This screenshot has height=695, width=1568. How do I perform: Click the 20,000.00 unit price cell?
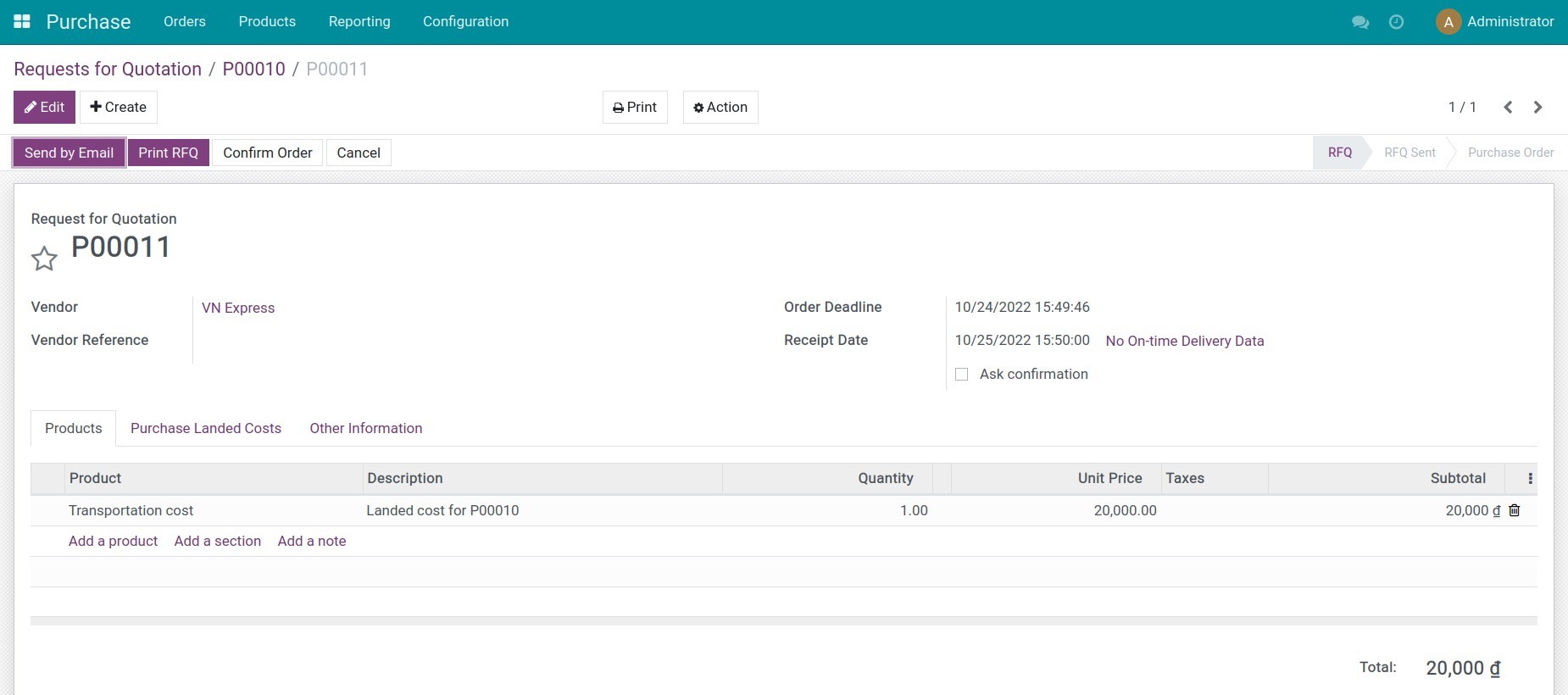1056,510
